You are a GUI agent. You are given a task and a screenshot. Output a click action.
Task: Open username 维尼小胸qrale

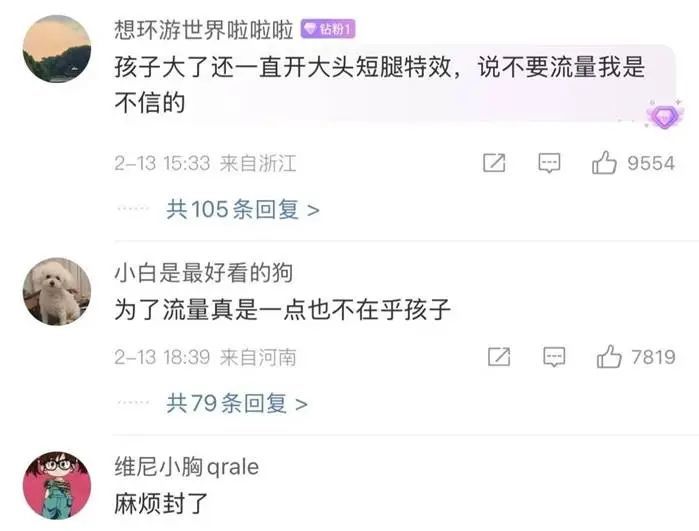click(x=187, y=467)
